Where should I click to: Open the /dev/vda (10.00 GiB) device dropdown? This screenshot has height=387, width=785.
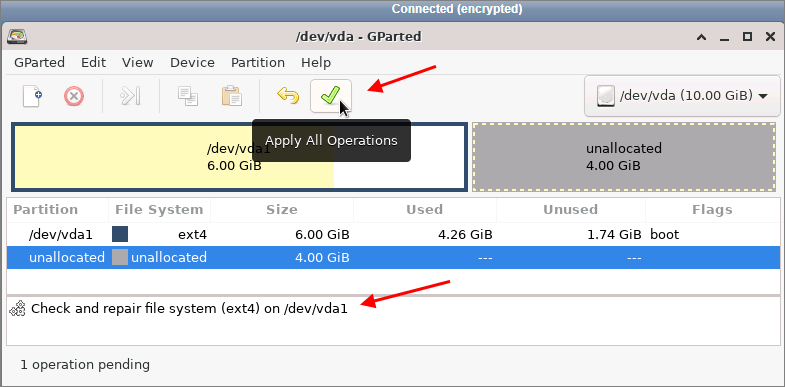[682, 96]
